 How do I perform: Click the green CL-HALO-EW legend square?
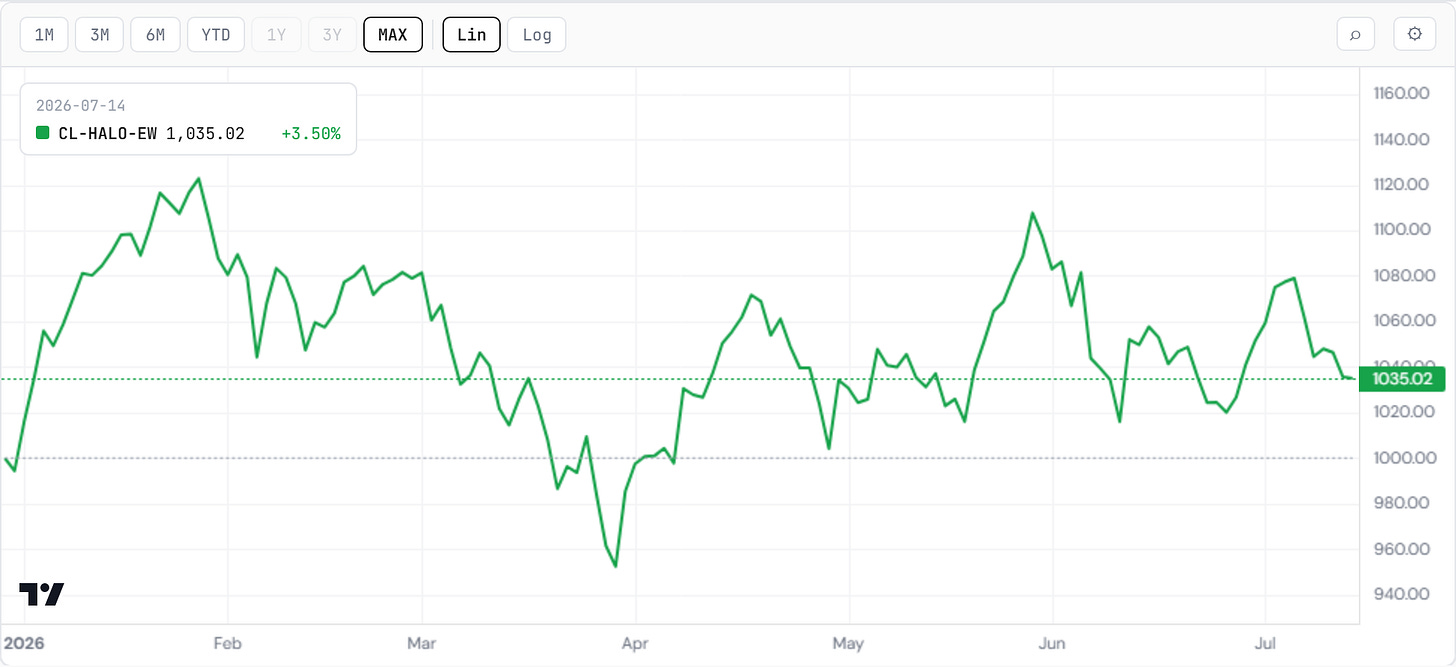tap(42, 133)
